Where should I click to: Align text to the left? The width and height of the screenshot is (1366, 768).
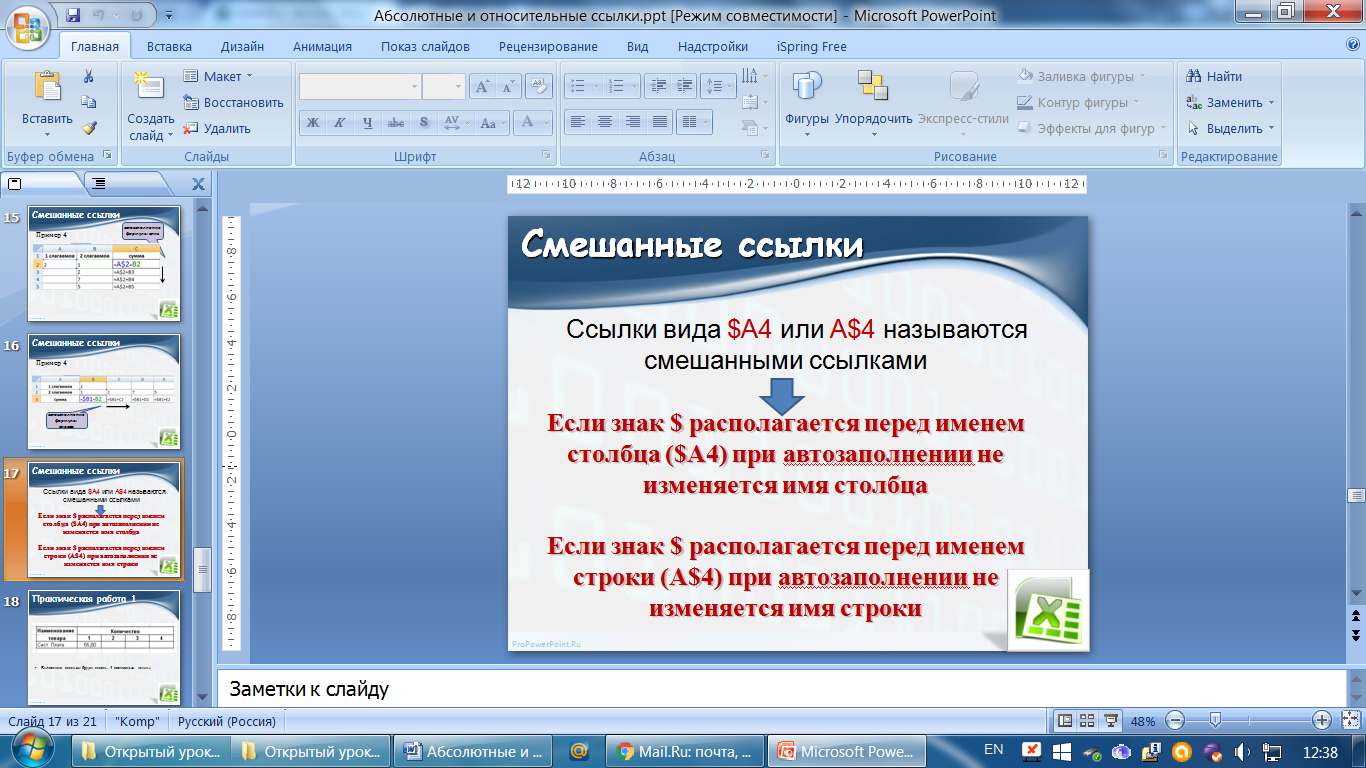[578, 122]
